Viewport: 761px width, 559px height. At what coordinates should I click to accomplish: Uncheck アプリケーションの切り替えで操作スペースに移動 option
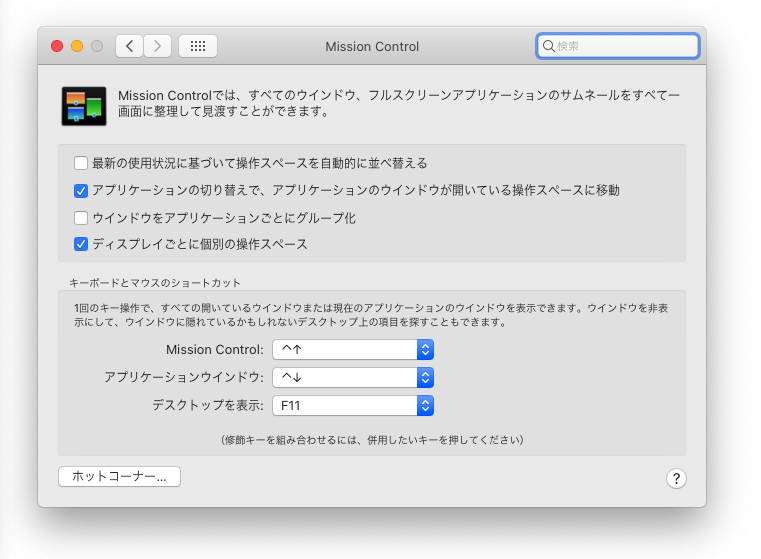tap(81, 190)
